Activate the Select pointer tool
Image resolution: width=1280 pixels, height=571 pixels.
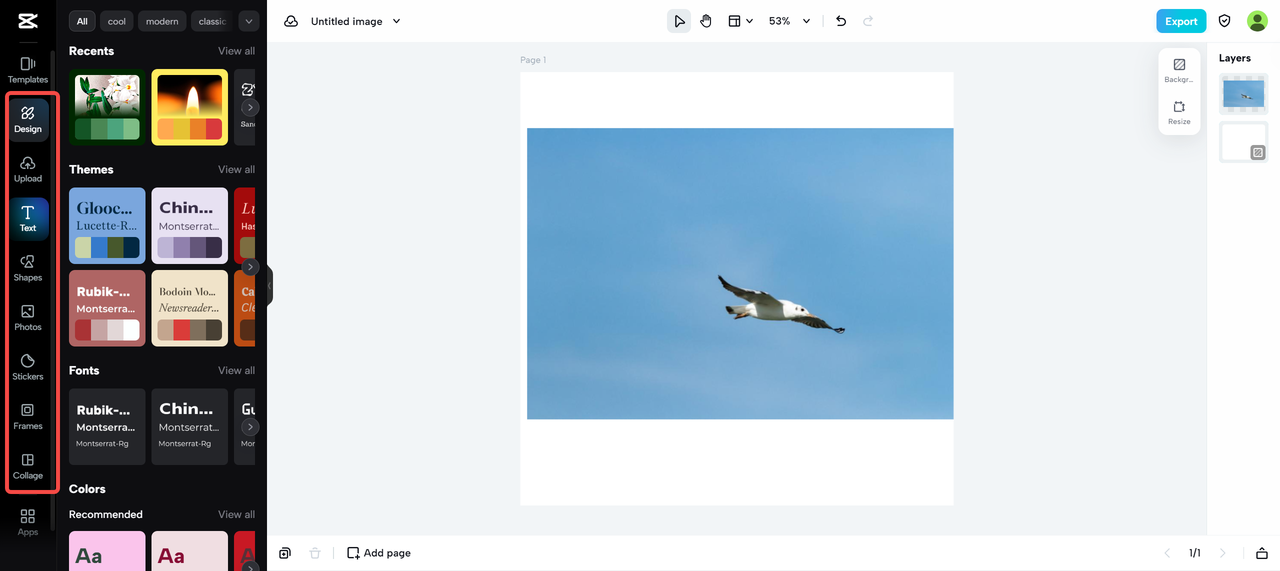point(679,21)
